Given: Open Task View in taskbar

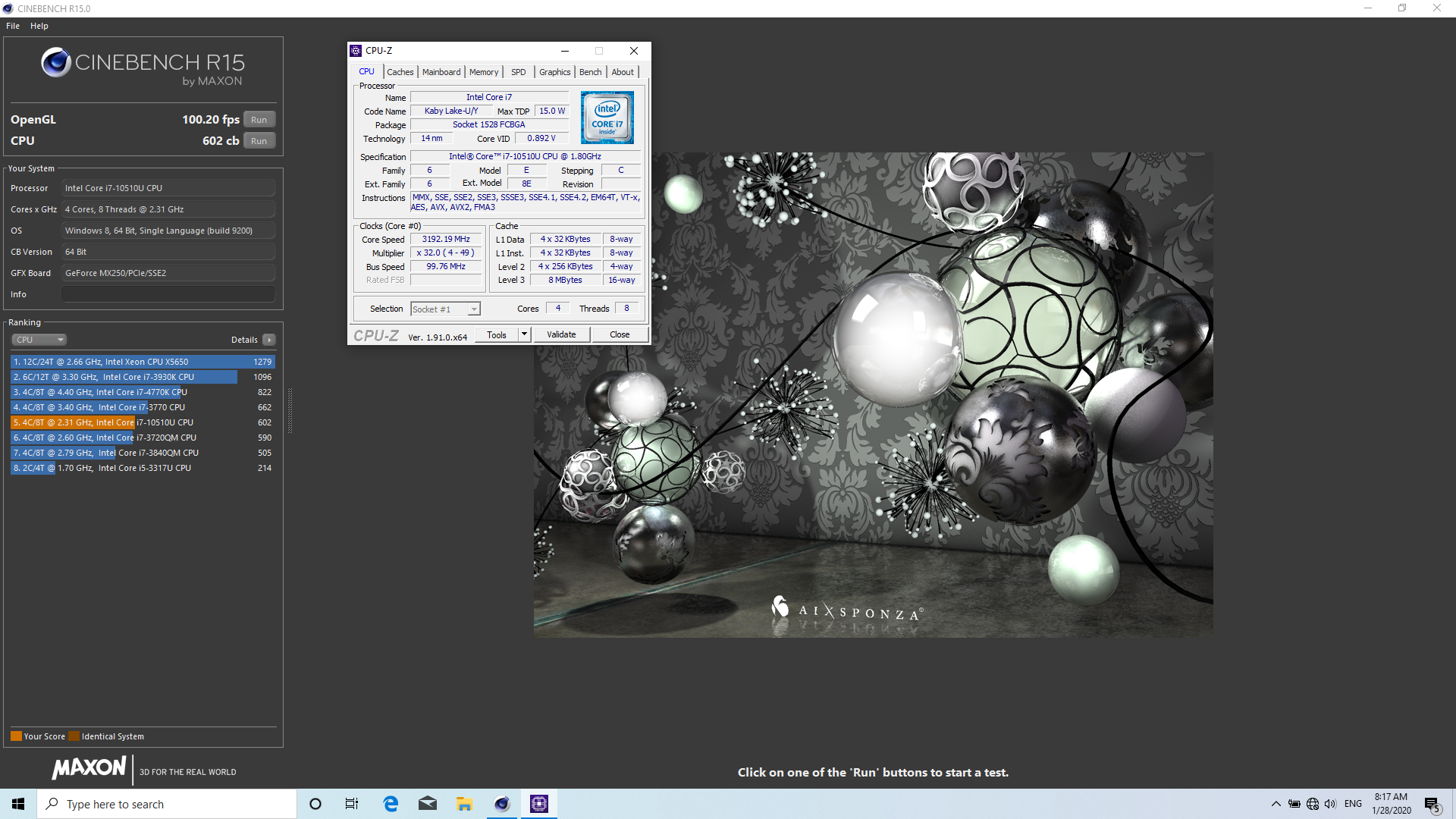Looking at the screenshot, I should click(x=352, y=804).
